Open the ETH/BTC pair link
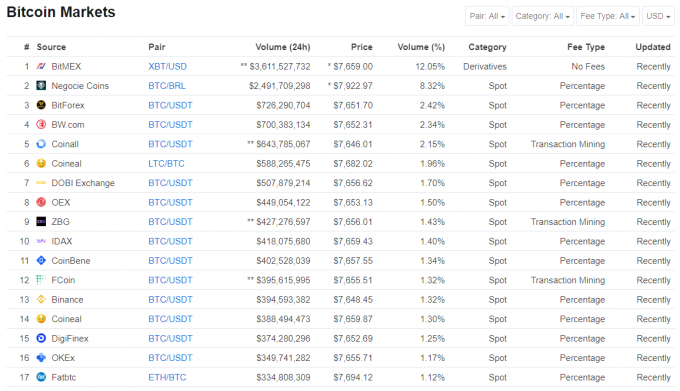Screen dimensions: 680x391 (167, 377)
